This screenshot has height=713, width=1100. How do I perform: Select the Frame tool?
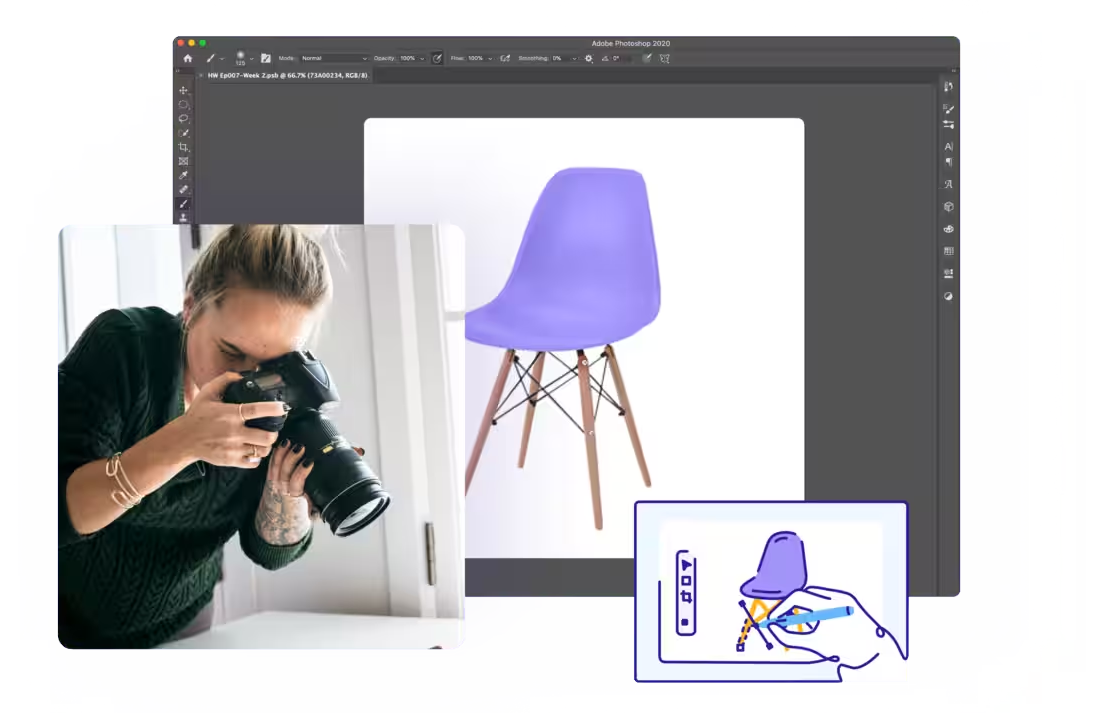[183, 161]
